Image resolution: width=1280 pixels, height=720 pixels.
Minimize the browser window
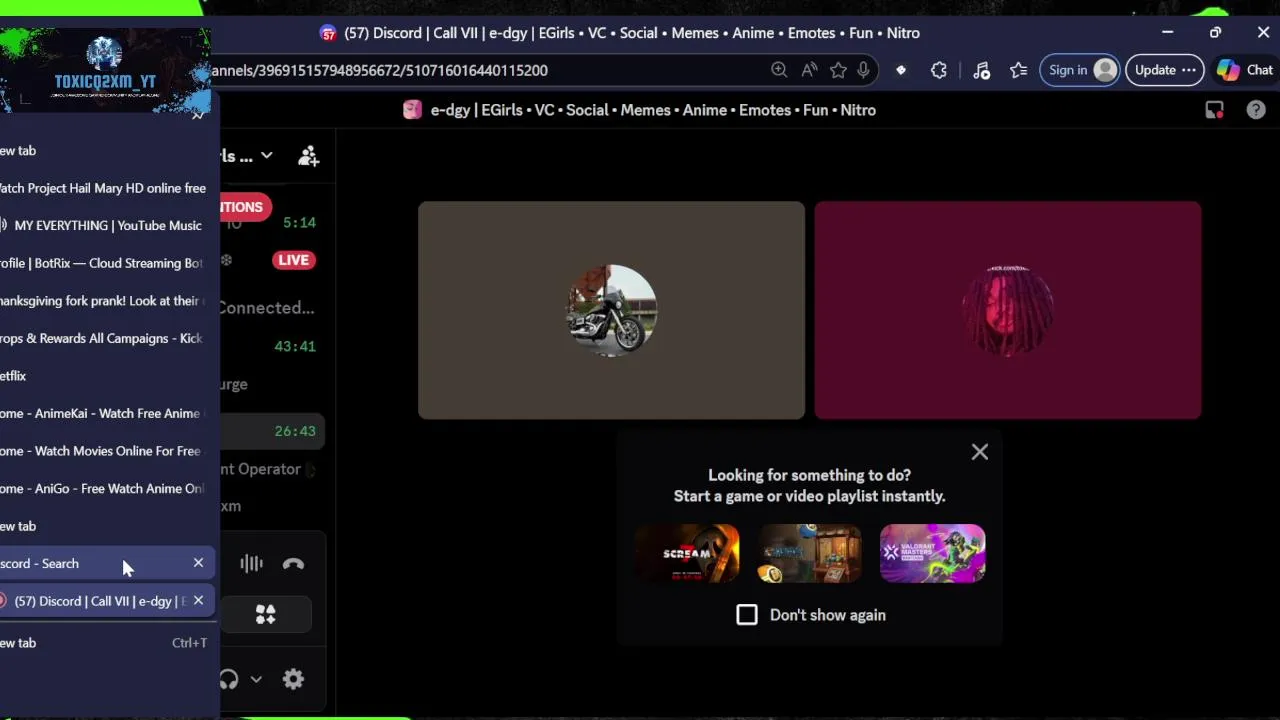coord(1167,33)
